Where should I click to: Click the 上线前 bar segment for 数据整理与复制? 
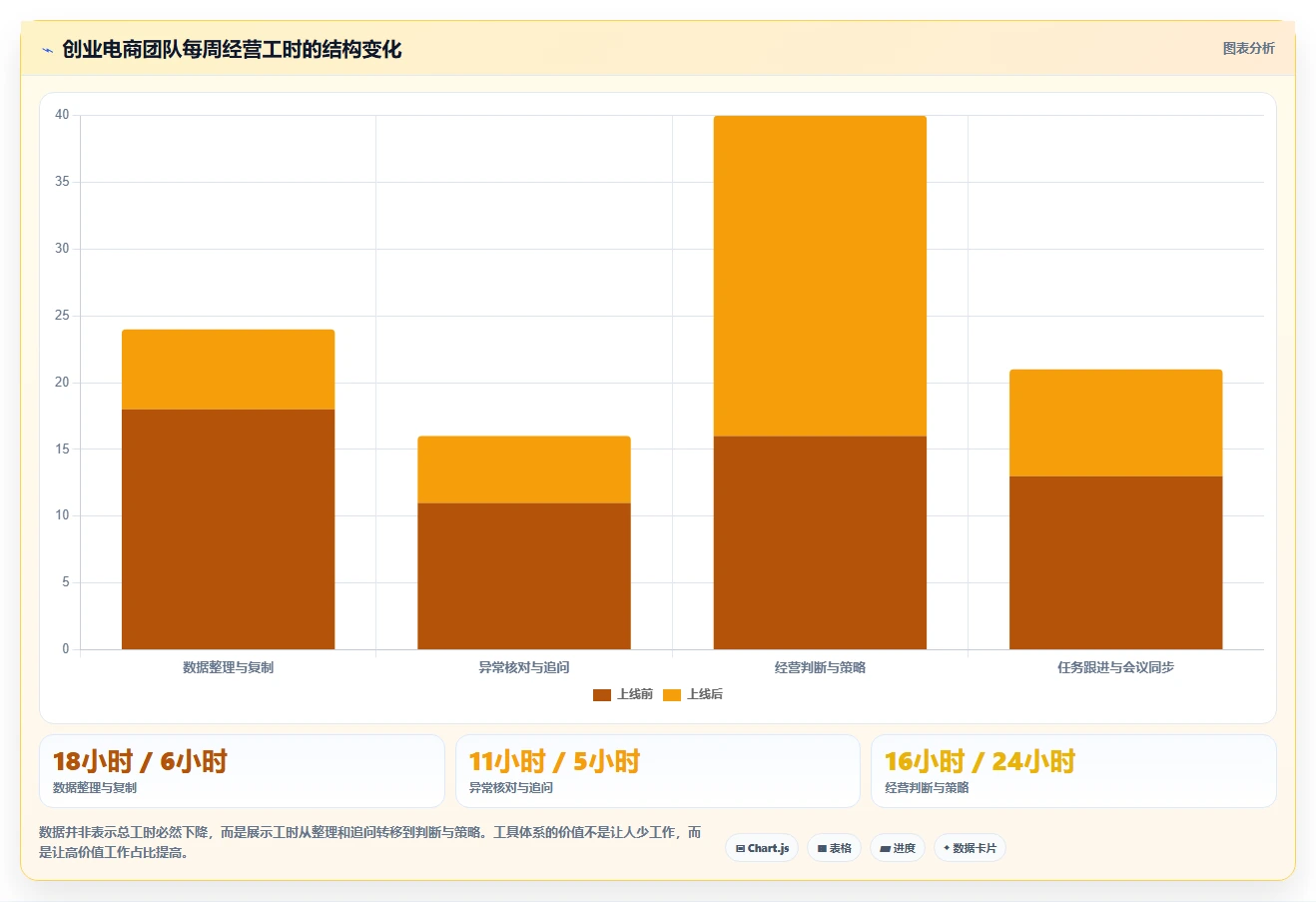pos(229,529)
